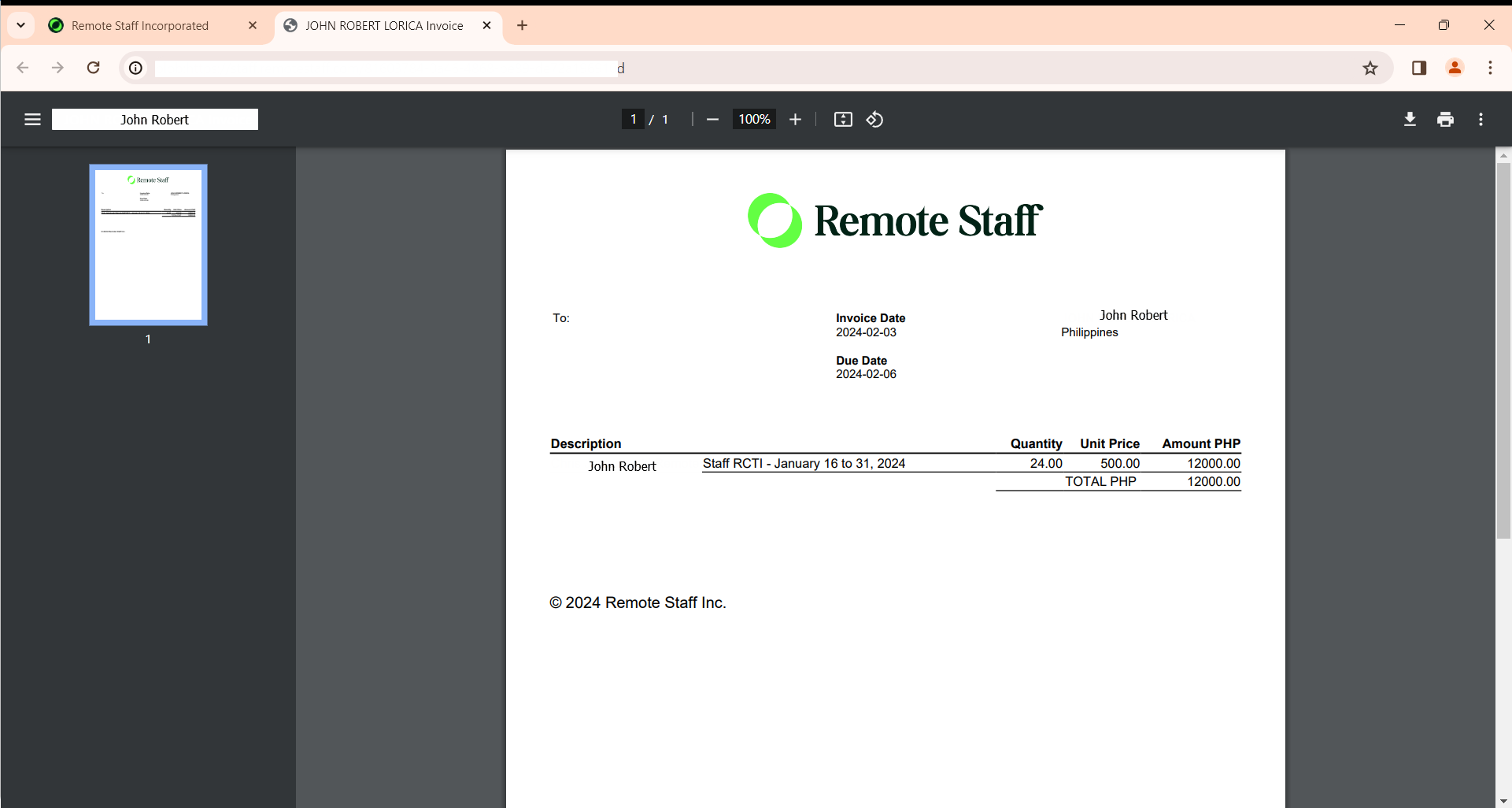Bookmark this page with the star icon
The image size is (1512, 808).
[1370, 69]
